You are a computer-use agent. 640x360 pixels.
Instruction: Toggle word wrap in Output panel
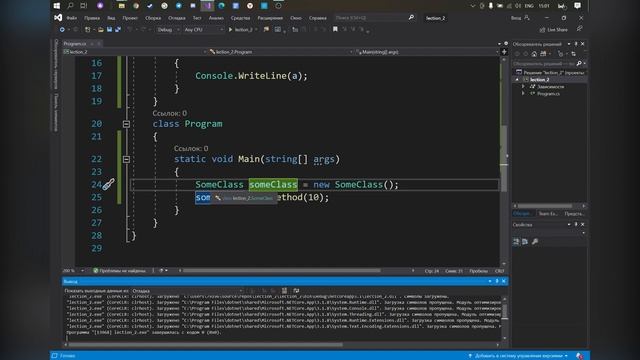296,291
